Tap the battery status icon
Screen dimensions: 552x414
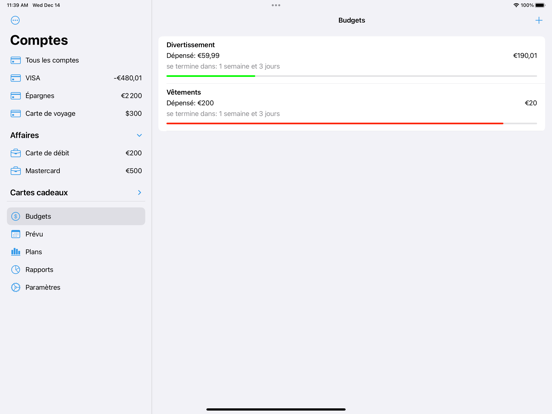(x=540, y=5)
